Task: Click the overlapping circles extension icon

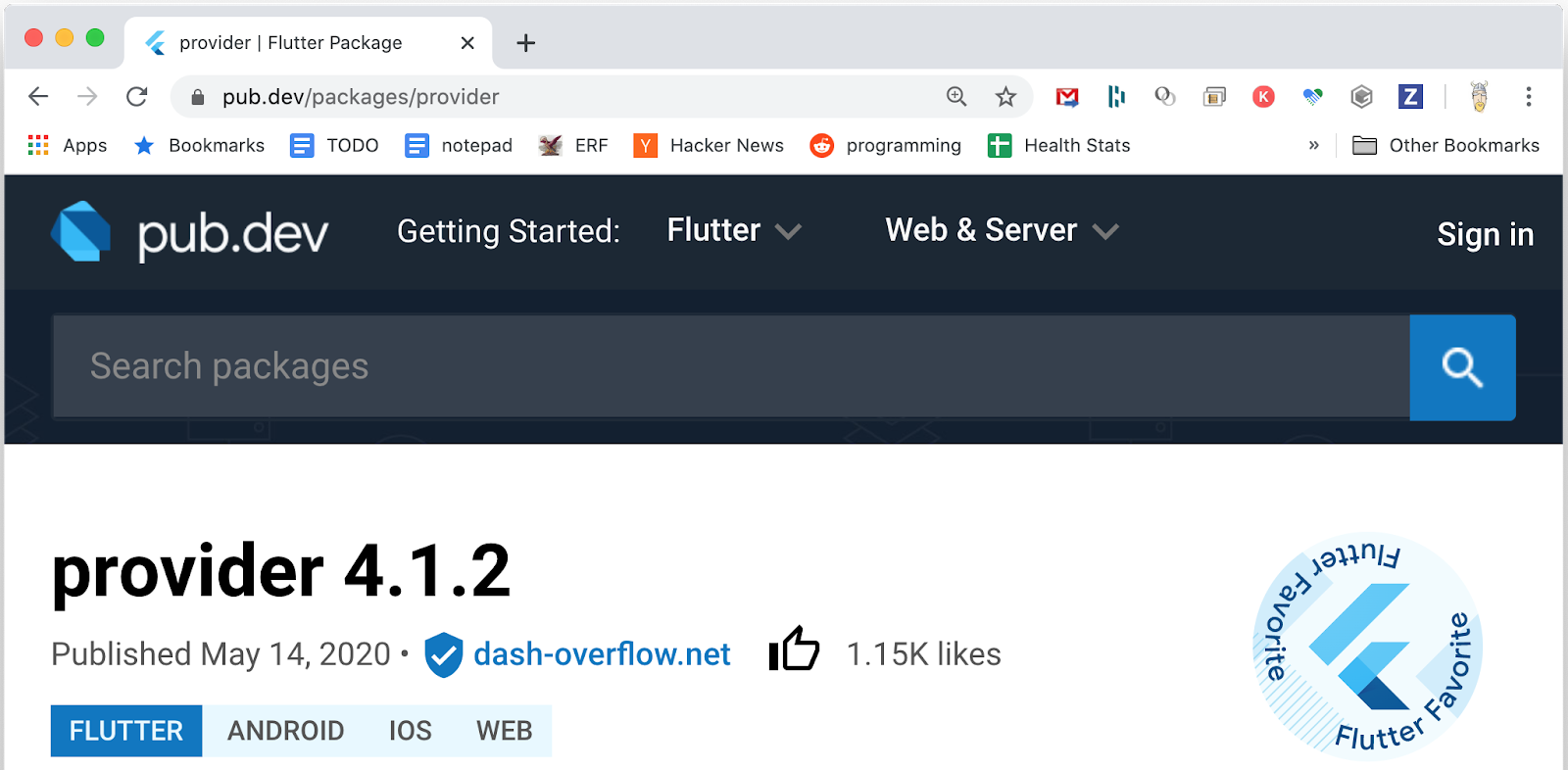Action: tap(1165, 96)
